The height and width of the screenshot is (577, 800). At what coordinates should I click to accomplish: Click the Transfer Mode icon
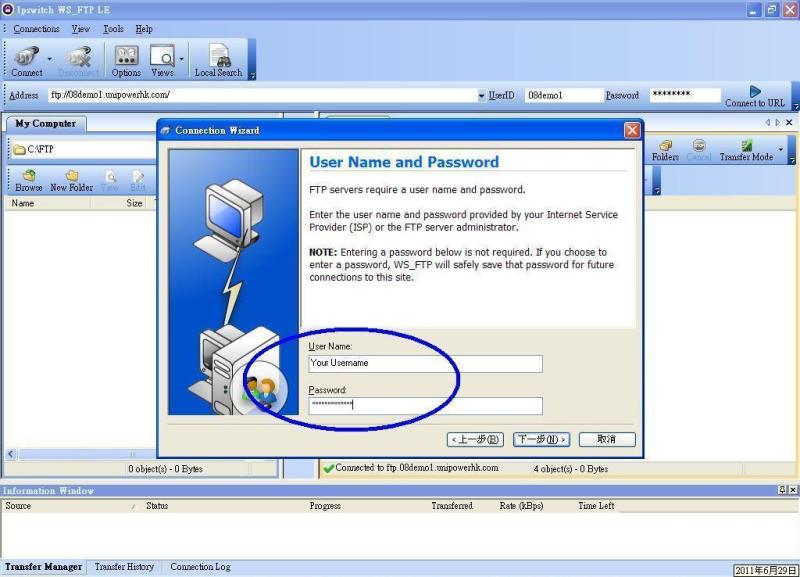point(746,150)
